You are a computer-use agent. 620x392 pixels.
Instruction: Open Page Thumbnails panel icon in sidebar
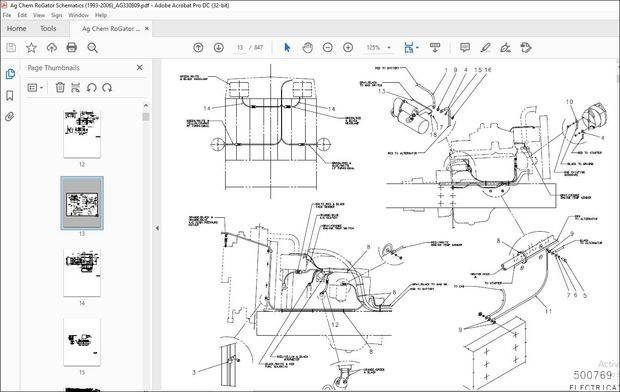(10, 74)
